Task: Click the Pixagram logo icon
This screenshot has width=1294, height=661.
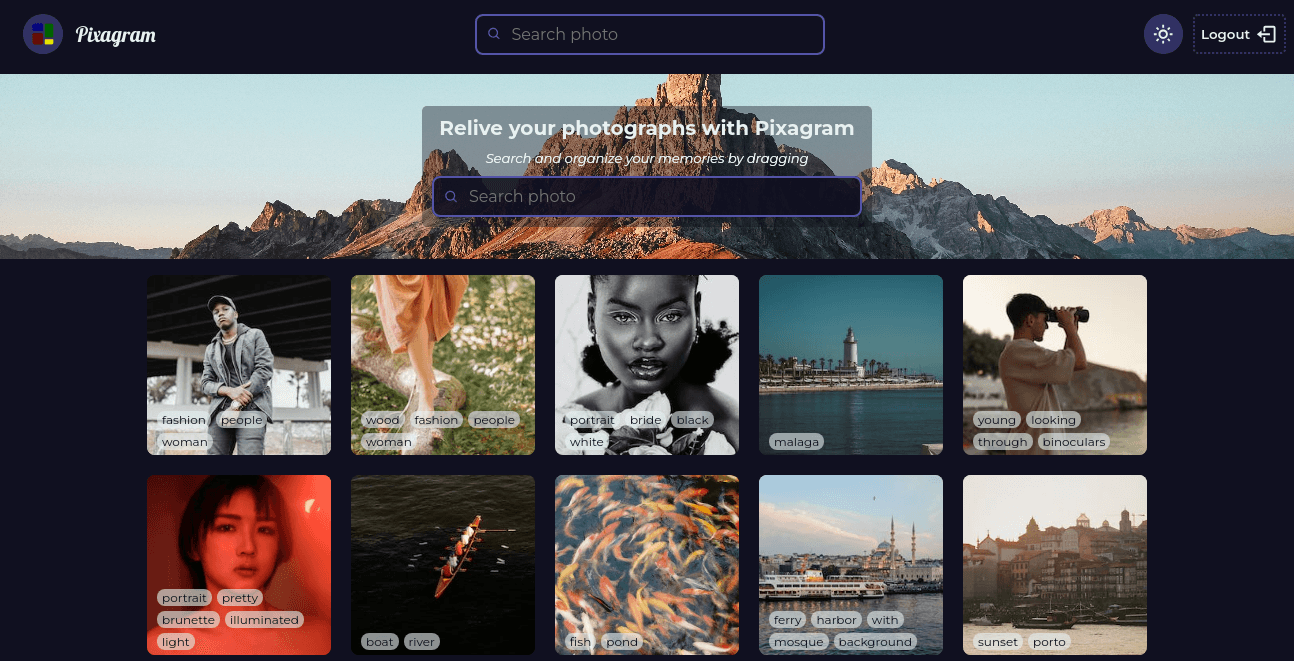Action: tap(43, 35)
